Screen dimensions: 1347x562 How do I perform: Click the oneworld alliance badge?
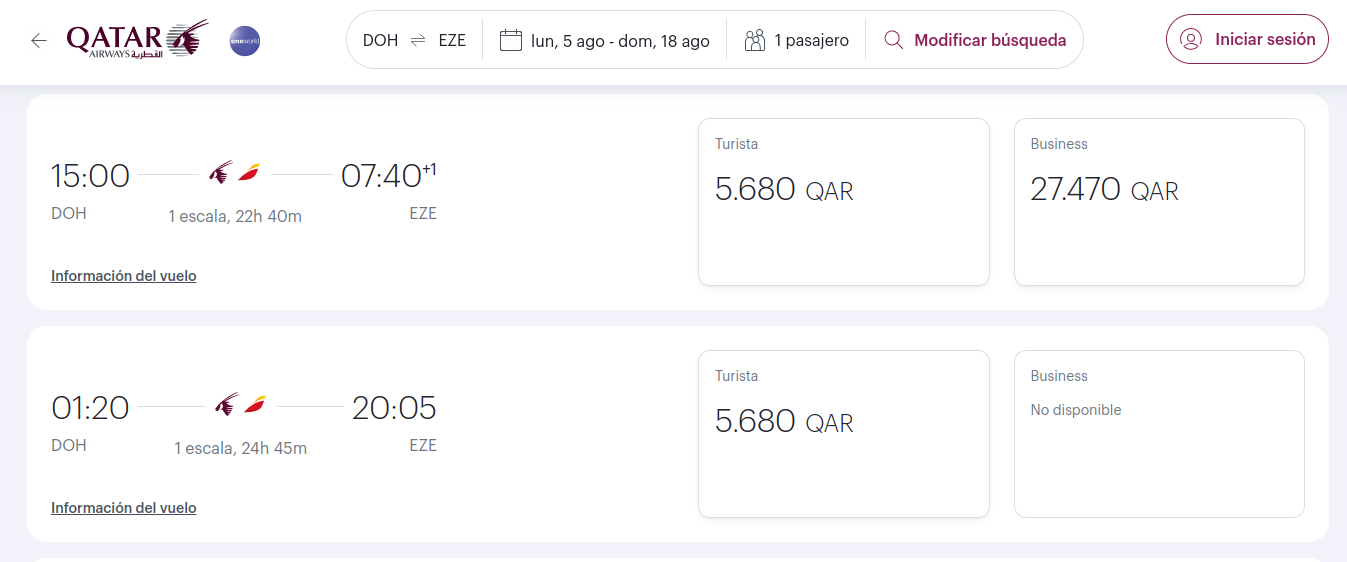coord(245,40)
